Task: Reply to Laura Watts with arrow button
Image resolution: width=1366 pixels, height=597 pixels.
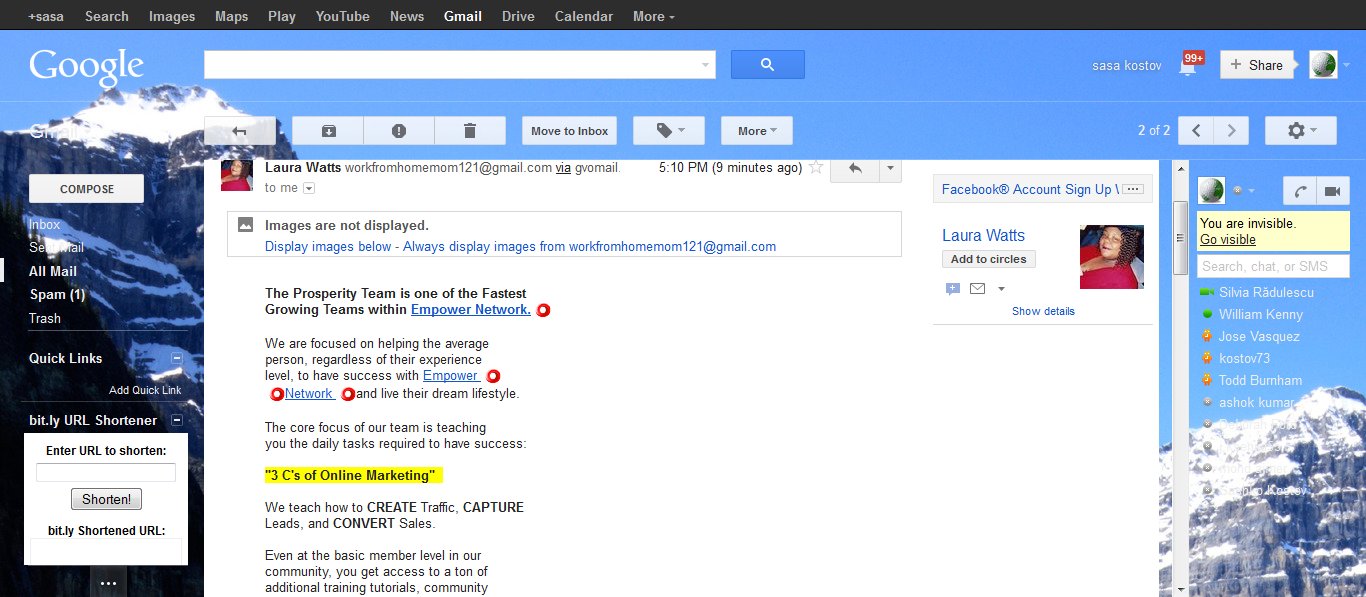Action: click(x=855, y=169)
